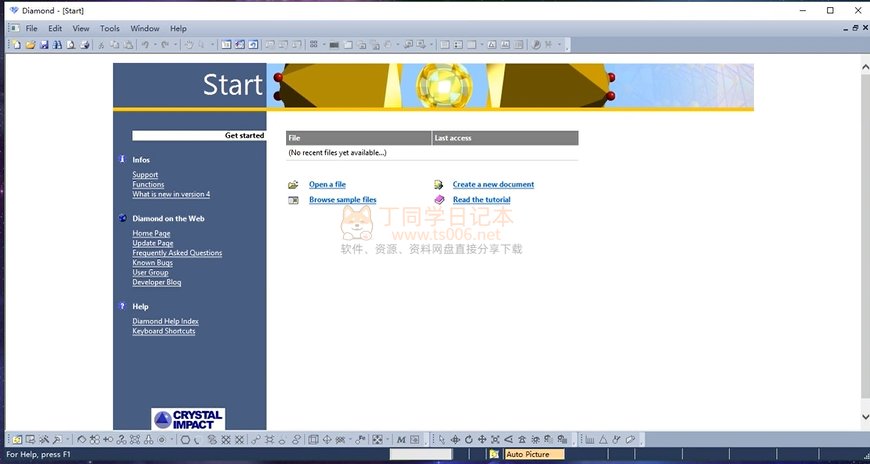Click the New document toolbar icon
This screenshot has width=870, height=464.
point(17,45)
